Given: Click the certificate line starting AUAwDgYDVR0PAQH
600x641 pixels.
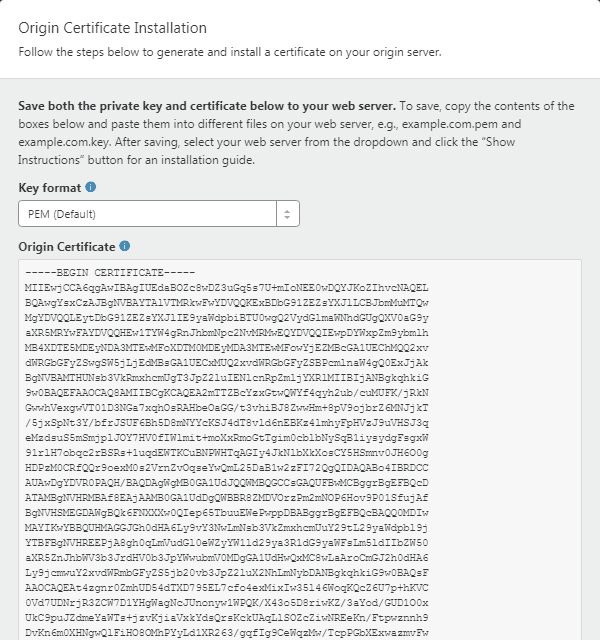Looking at the screenshot, I should tap(226, 483).
